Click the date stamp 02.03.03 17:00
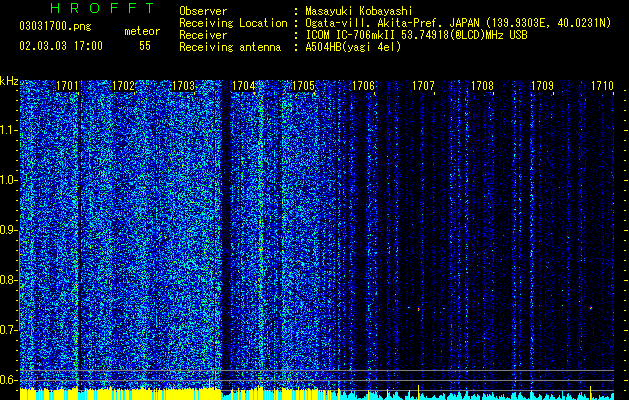Screen dimensions: 629x400 [61, 46]
